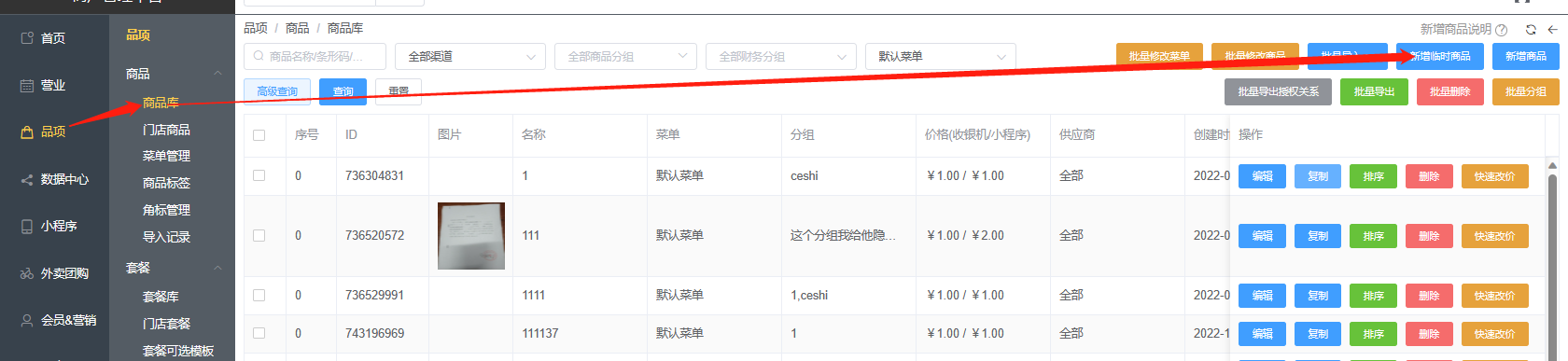Select 角标管理 in submenu
The height and width of the screenshot is (361, 1568).
166,210
